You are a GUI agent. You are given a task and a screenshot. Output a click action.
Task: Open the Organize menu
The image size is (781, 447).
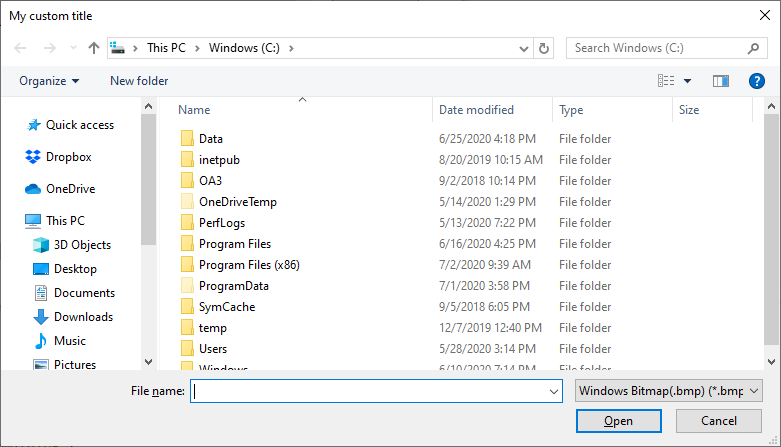[x=49, y=81]
